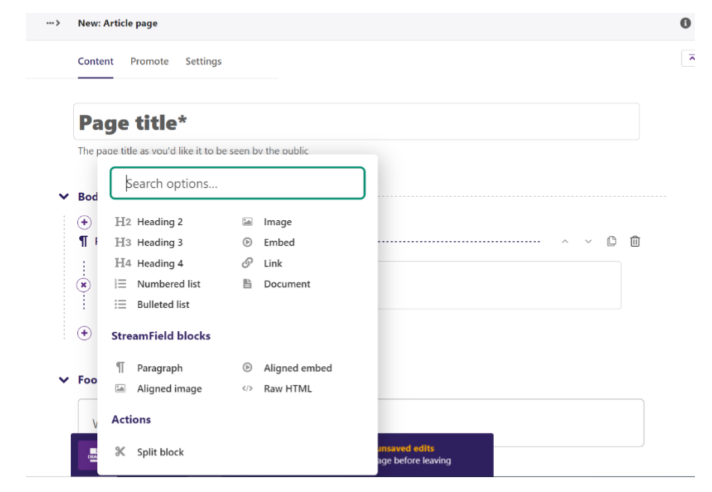Click the info icon in the header

pyautogui.click(x=685, y=23)
